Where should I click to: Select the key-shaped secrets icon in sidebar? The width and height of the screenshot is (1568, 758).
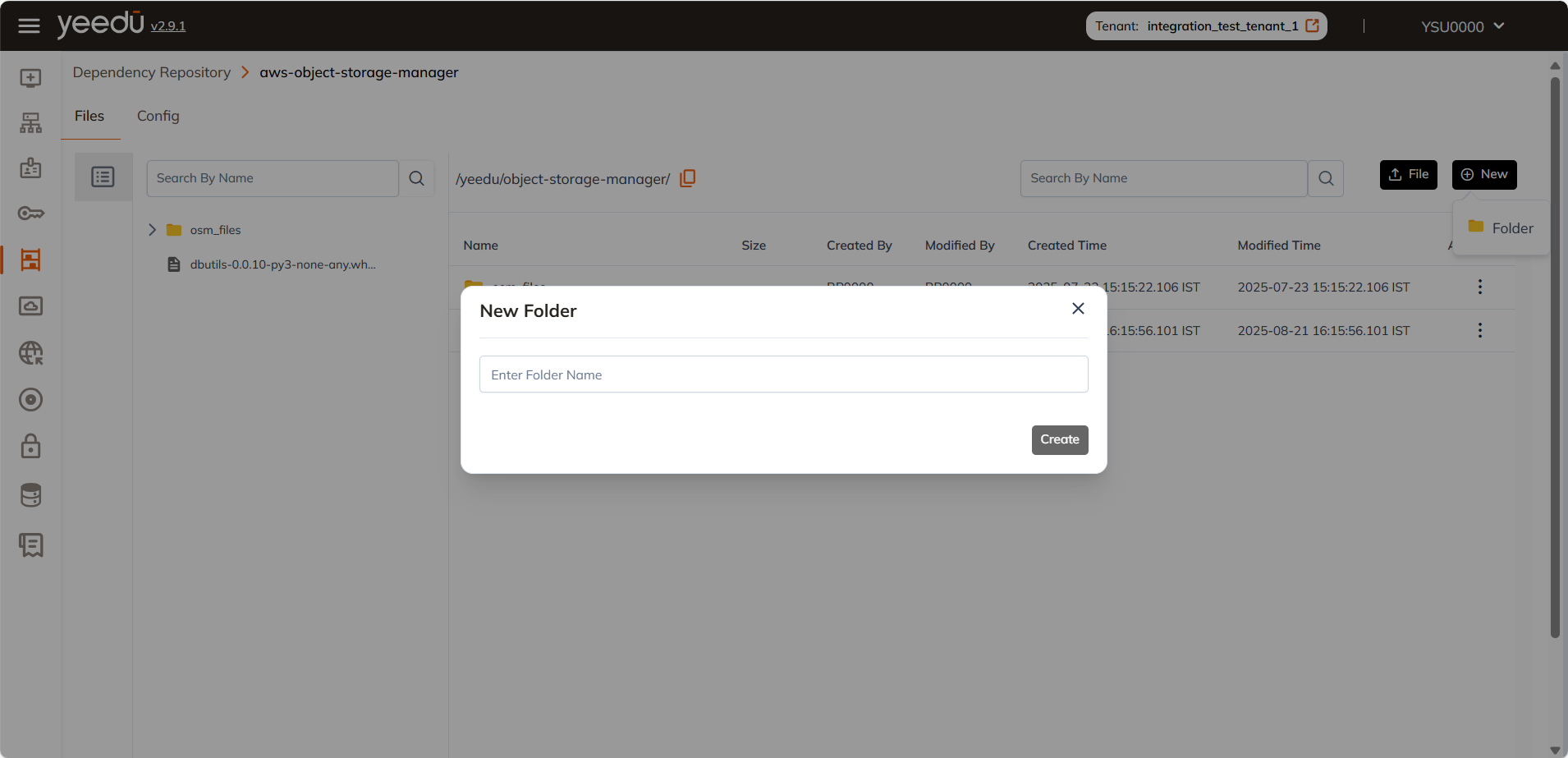click(x=30, y=213)
